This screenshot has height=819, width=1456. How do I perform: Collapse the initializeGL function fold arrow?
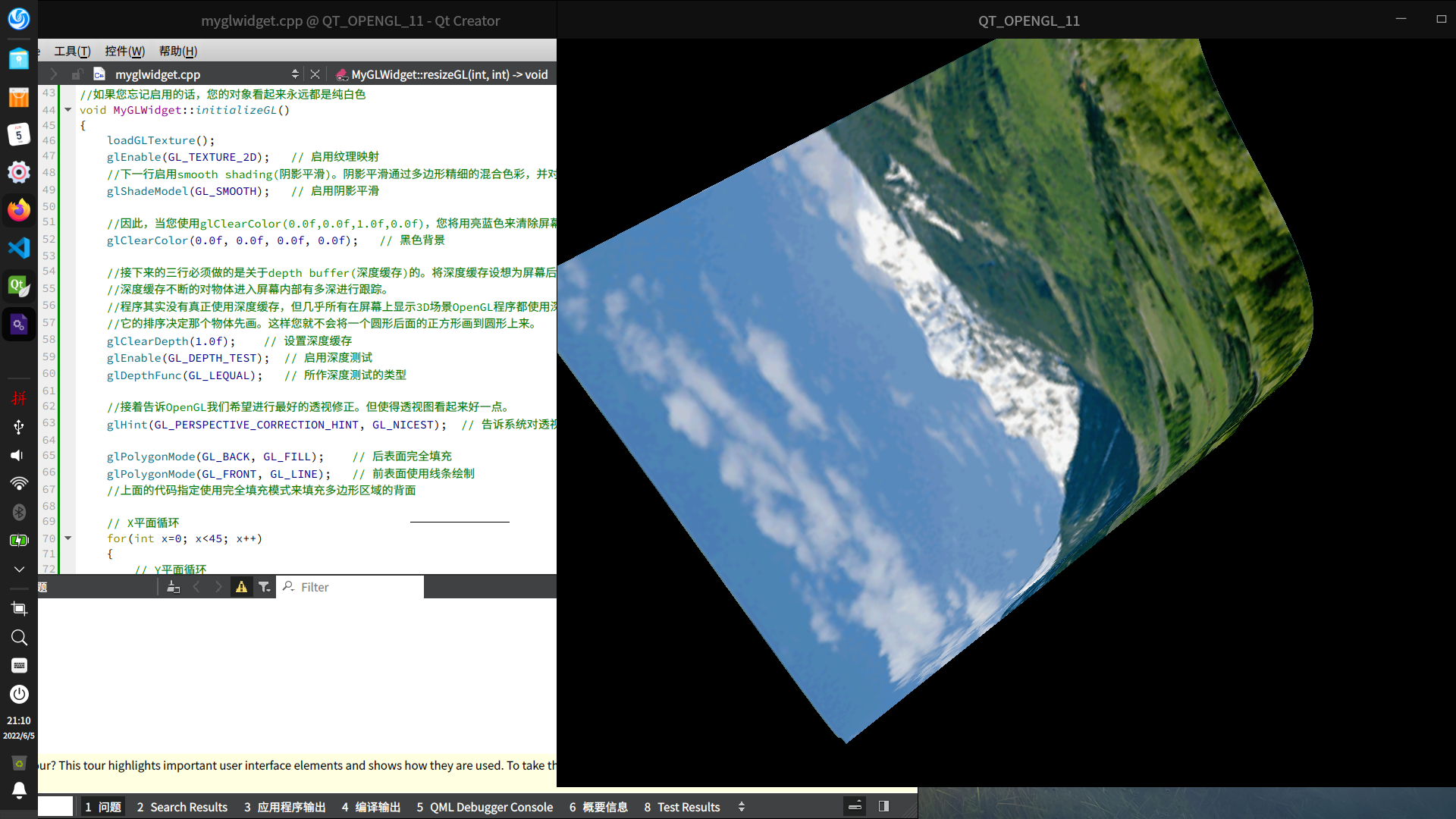coord(68,110)
